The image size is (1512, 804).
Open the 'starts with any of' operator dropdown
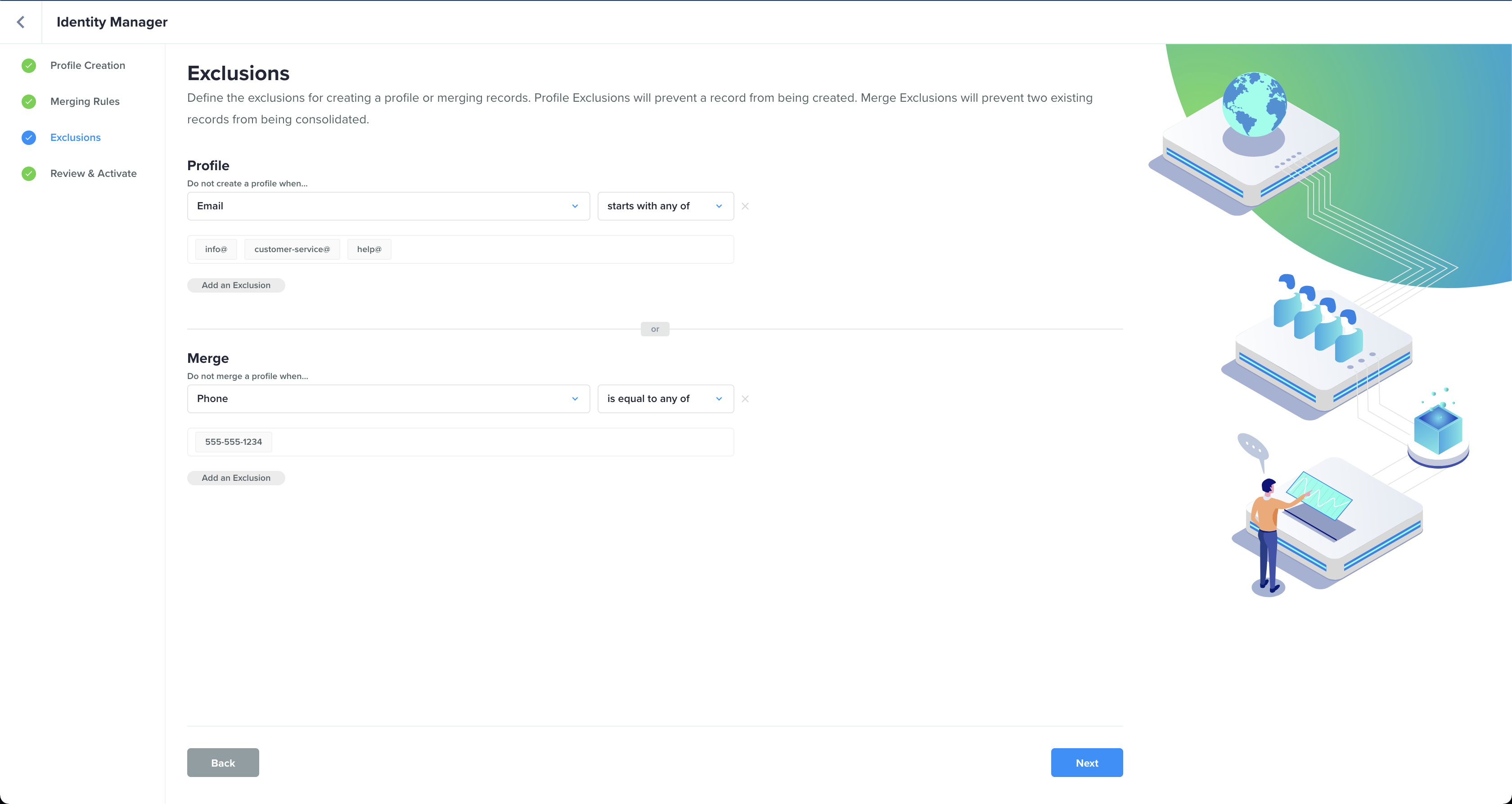pos(665,206)
